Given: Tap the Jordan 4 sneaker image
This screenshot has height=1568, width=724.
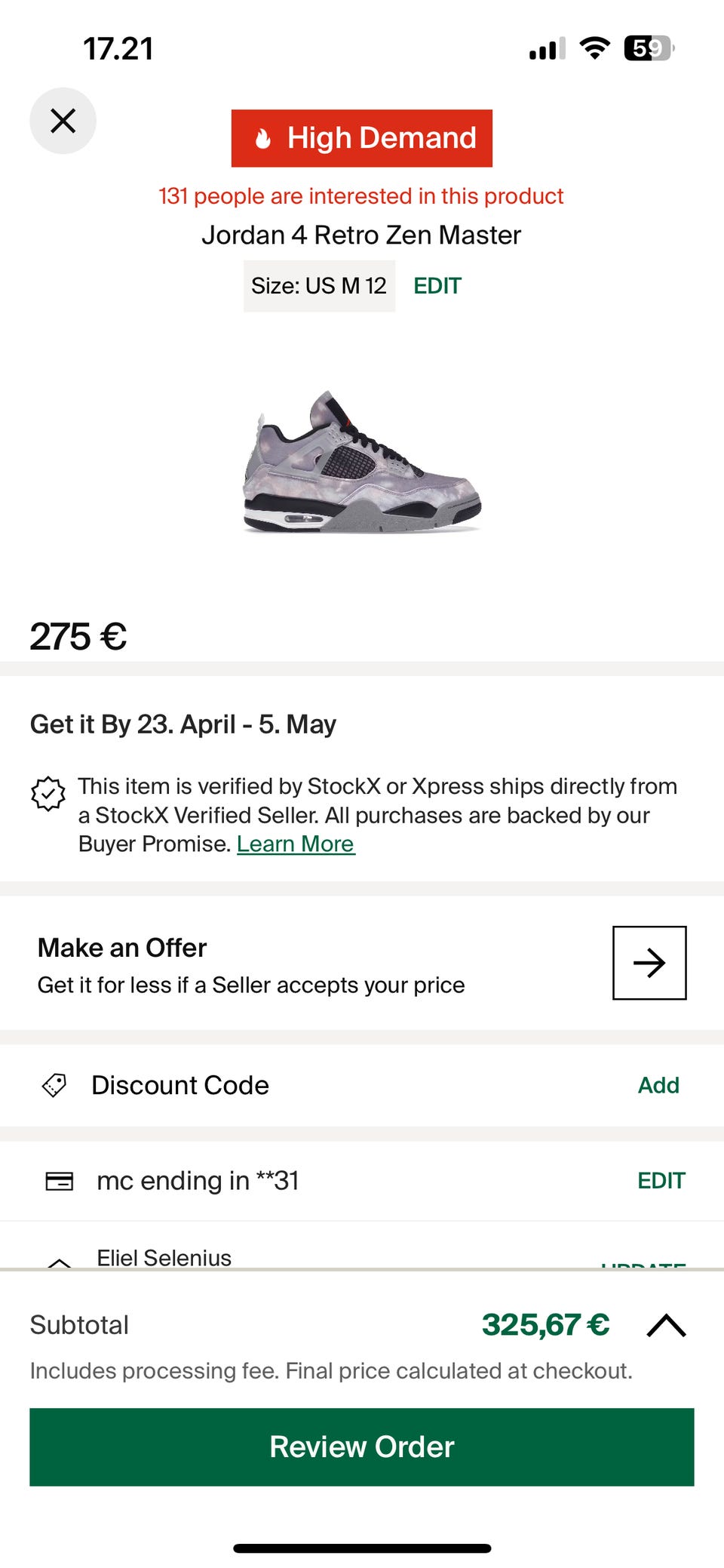Looking at the screenshot, I should pyautogui.click(x=362, y=462).
